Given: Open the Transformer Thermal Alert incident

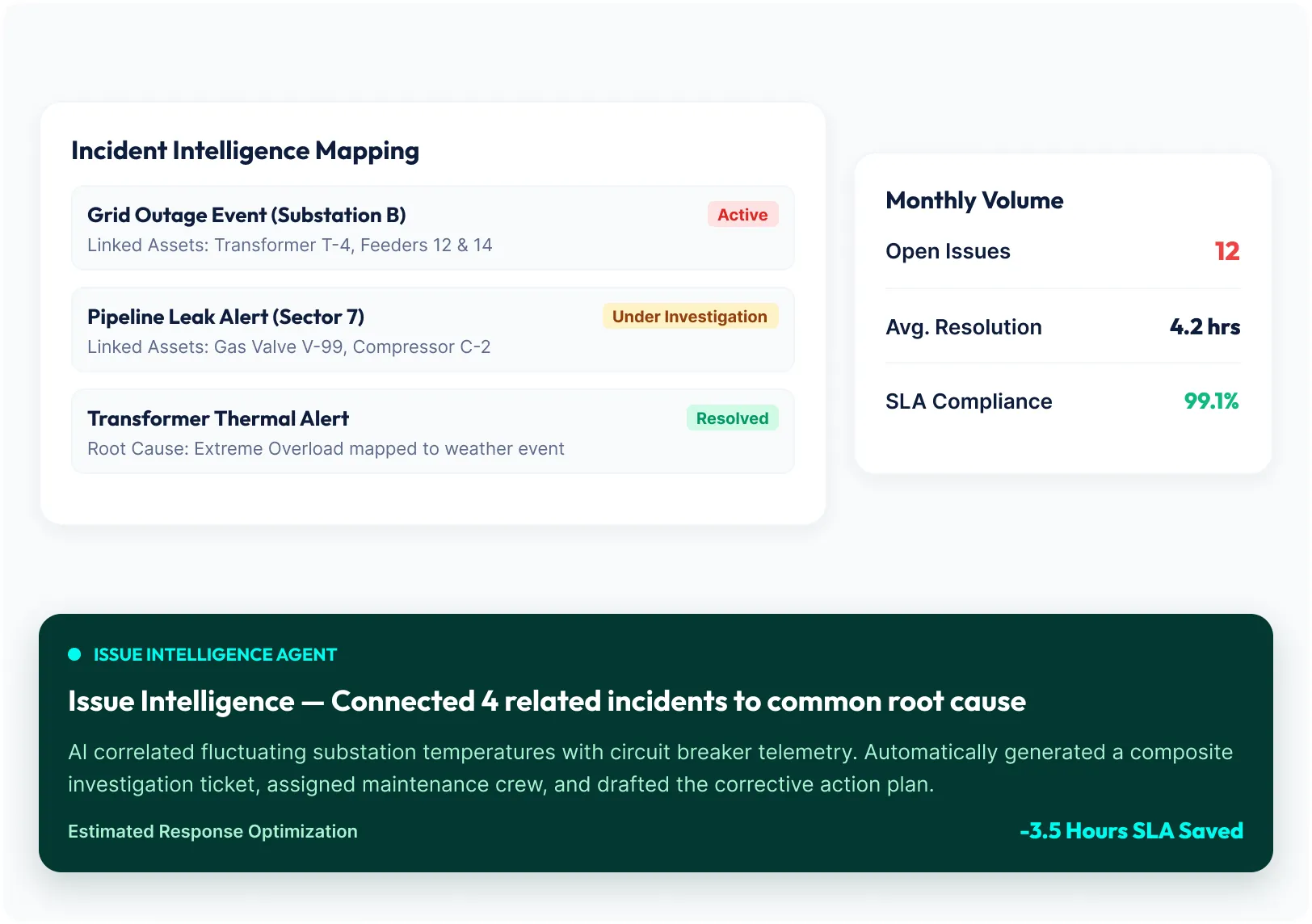Looking at the screenshot, I should 433,431.
